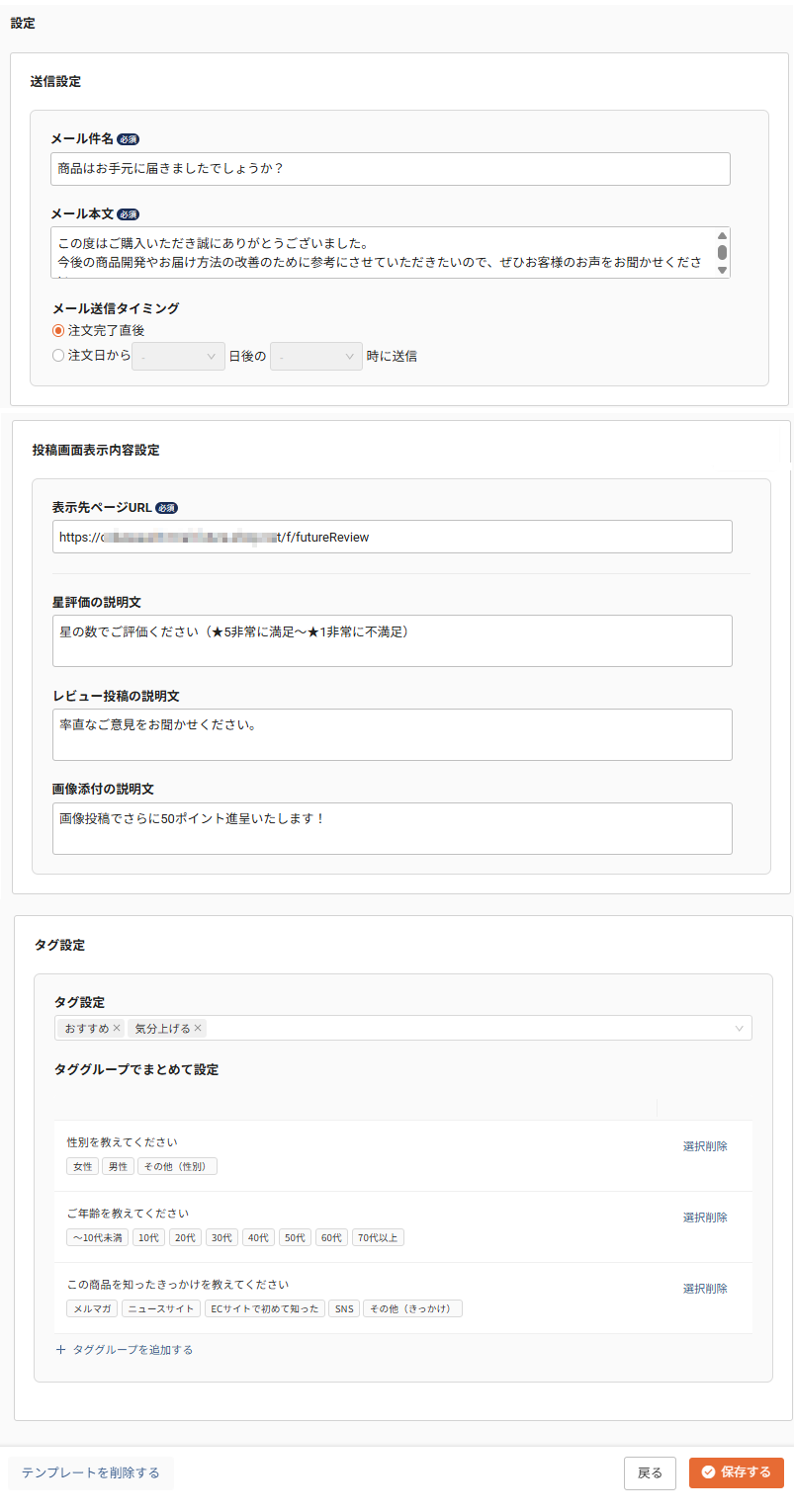Click the 戻る button
The width and height of the screenshot is (794, 1512).
(650, 1472)
